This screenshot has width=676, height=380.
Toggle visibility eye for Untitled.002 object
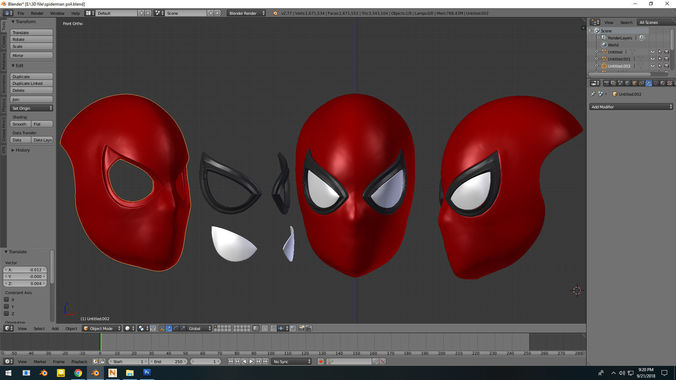[652, 66]
